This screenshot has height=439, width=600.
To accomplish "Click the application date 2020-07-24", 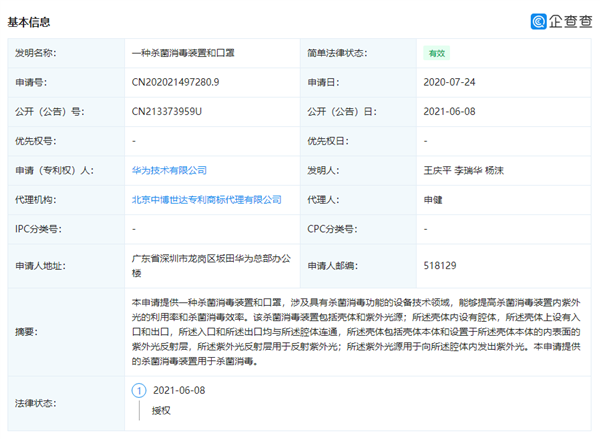I will tap(449, 82).
